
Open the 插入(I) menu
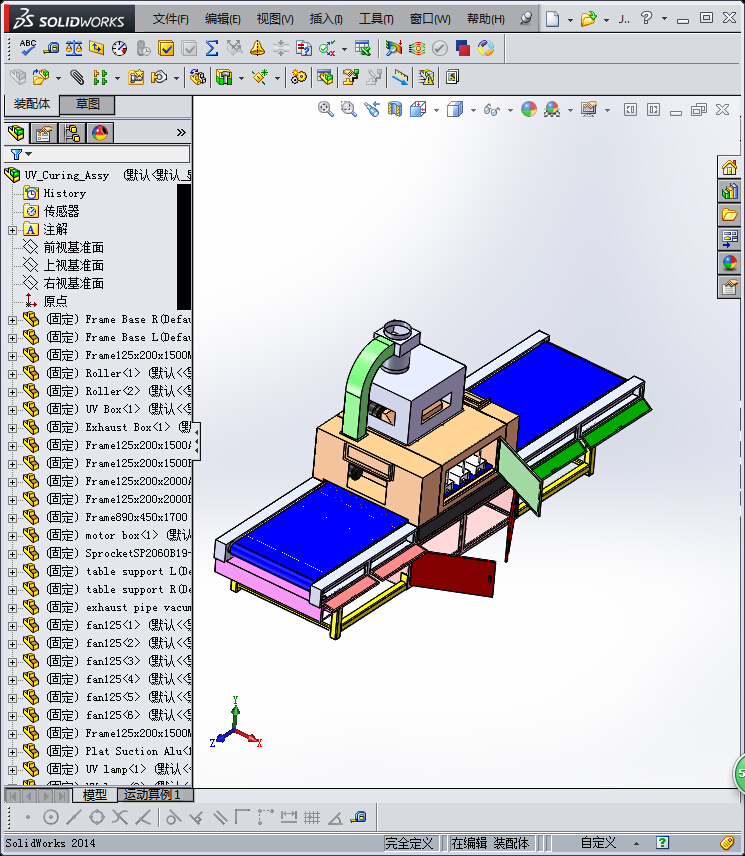tap(326, 19)
